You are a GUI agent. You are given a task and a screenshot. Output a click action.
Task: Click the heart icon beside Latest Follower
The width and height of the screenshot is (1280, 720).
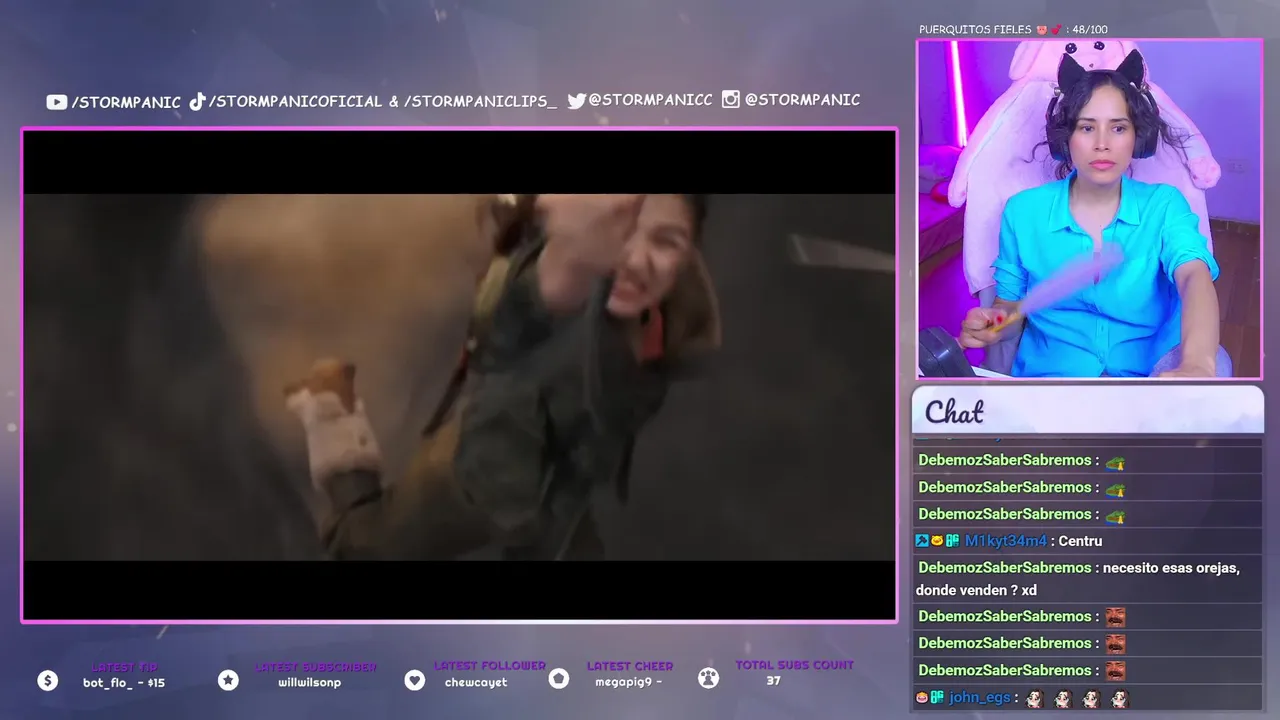pos(415,680)
